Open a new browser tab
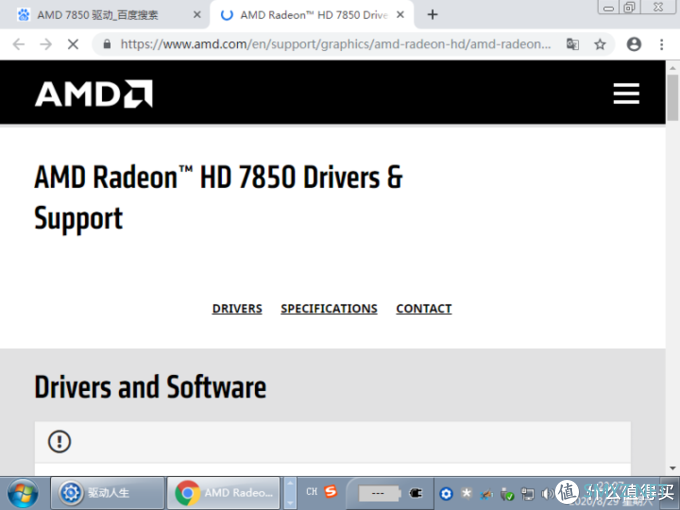The image size is (680, 510). coord(432,15)
